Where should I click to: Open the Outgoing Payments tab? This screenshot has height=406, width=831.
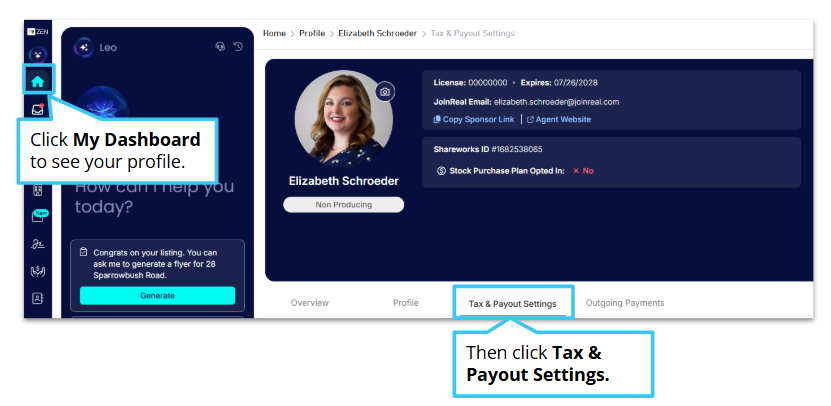click(x=625, y=303)
